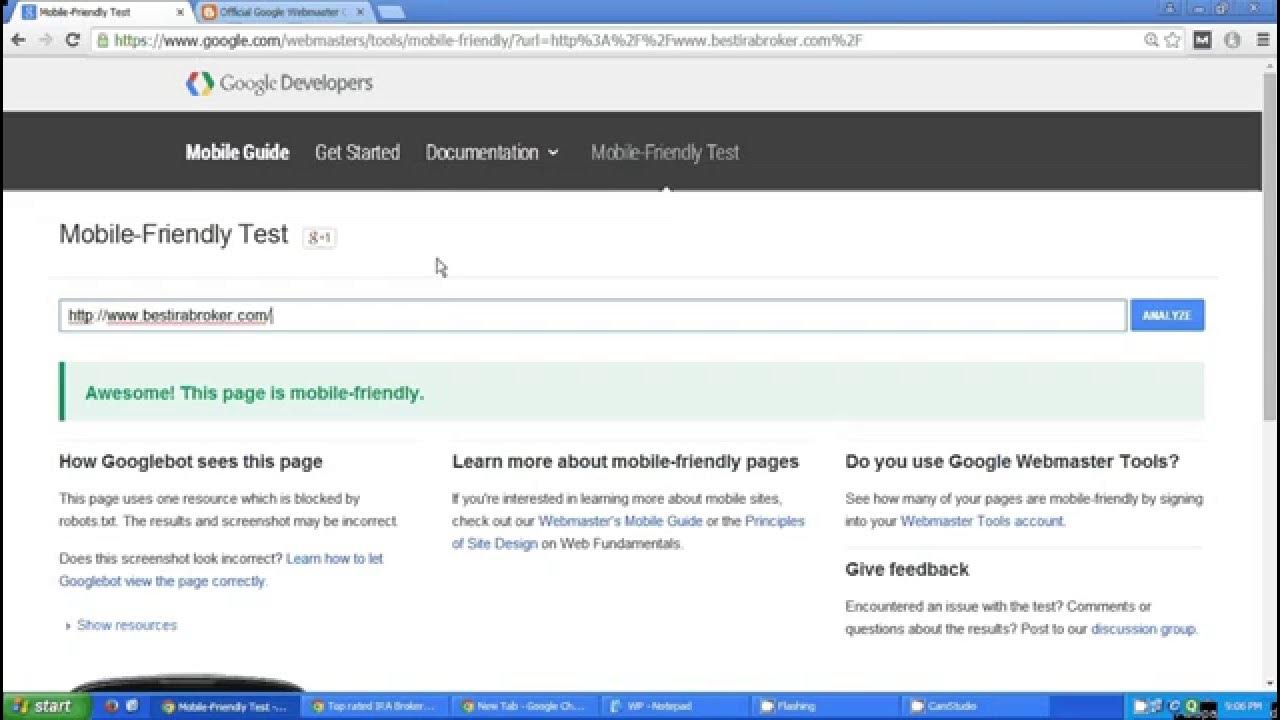Open Principles of Site Design link
This screenshot has width=1280, height=720.
tap(628, 532)
